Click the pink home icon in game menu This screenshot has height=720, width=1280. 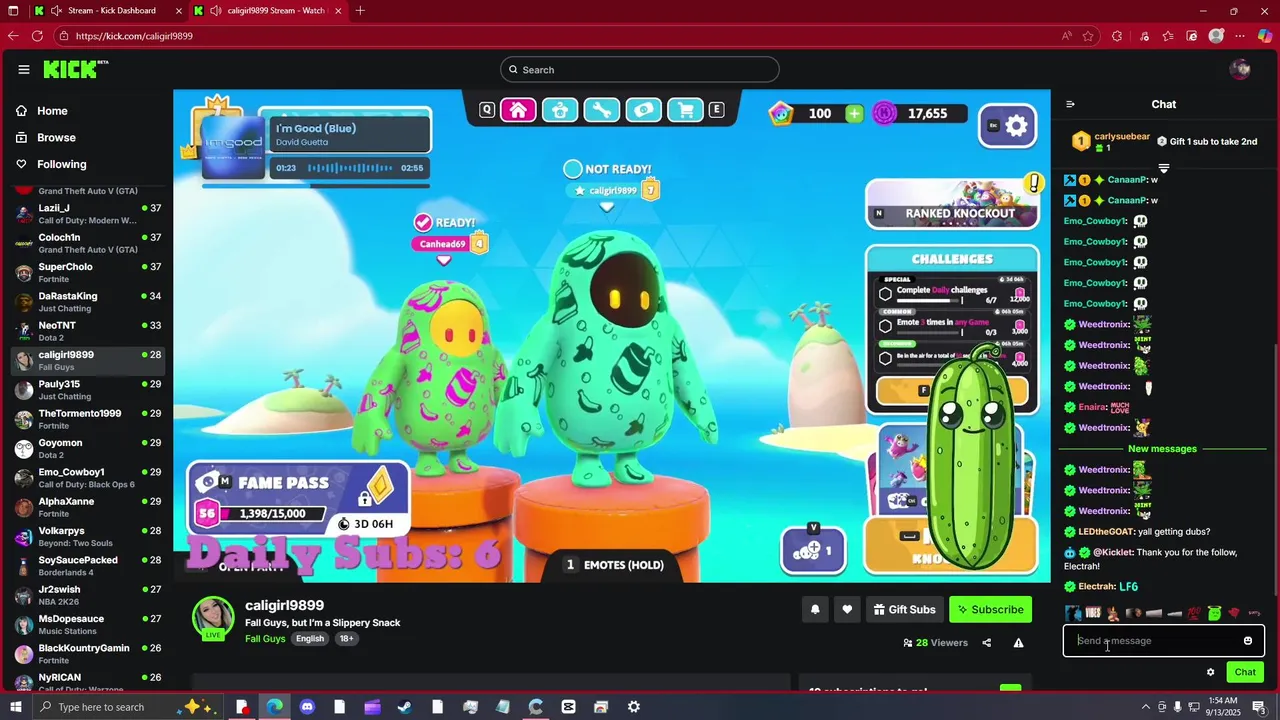(518, 110)
